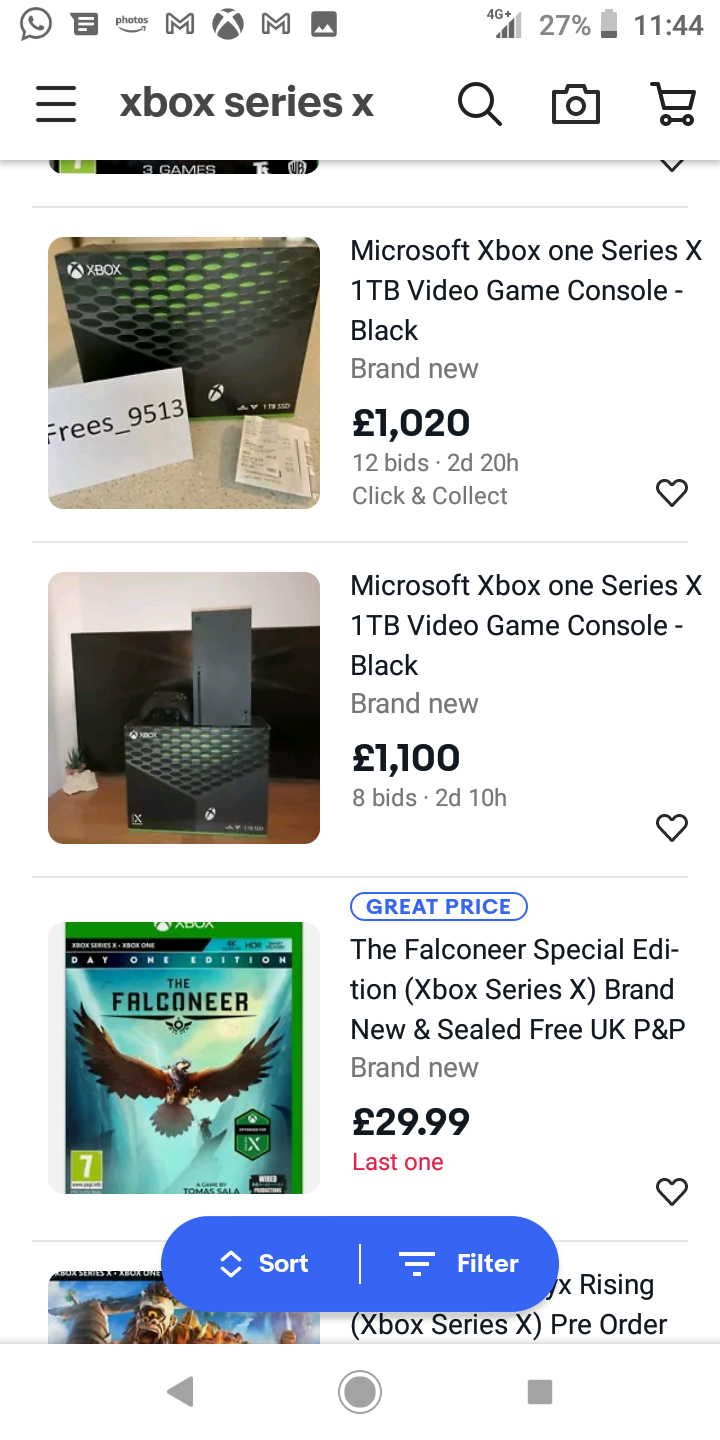
Task: Open camera image search
Action: click(x=576, y=104)
